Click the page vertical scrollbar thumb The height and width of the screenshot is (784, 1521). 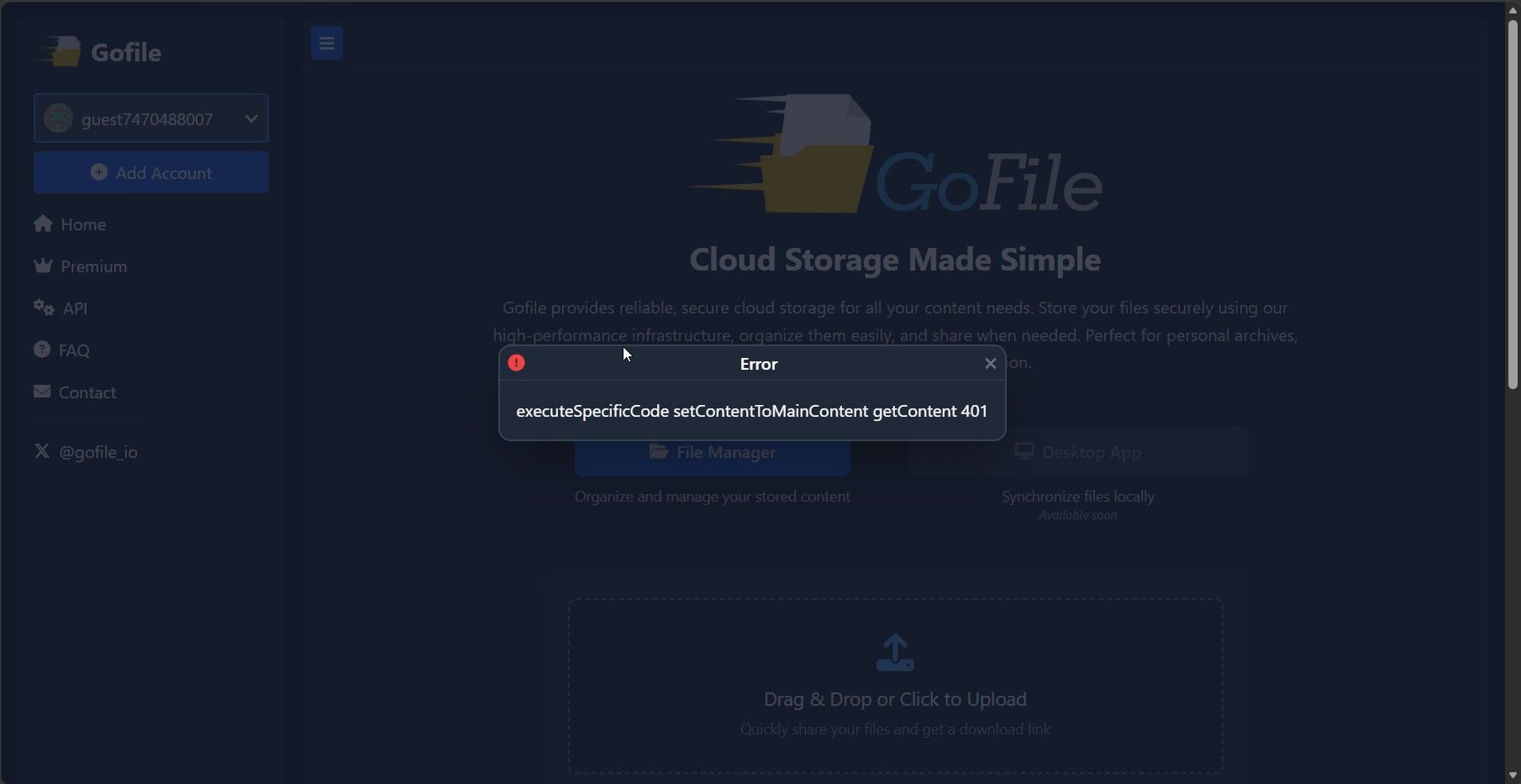(1513, 204)
